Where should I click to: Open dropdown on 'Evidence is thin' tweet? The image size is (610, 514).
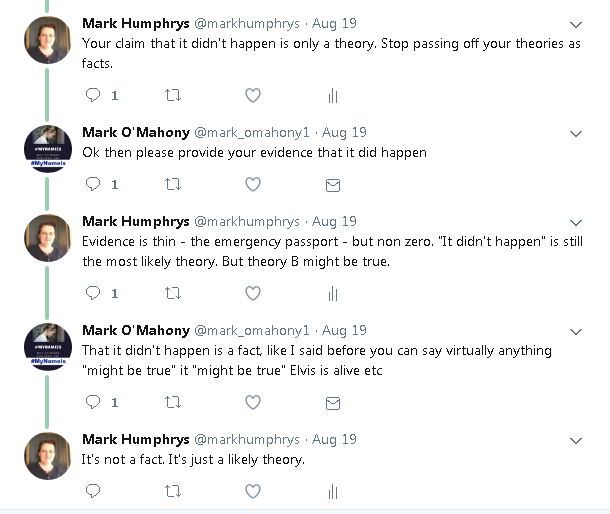pos(576,222)
